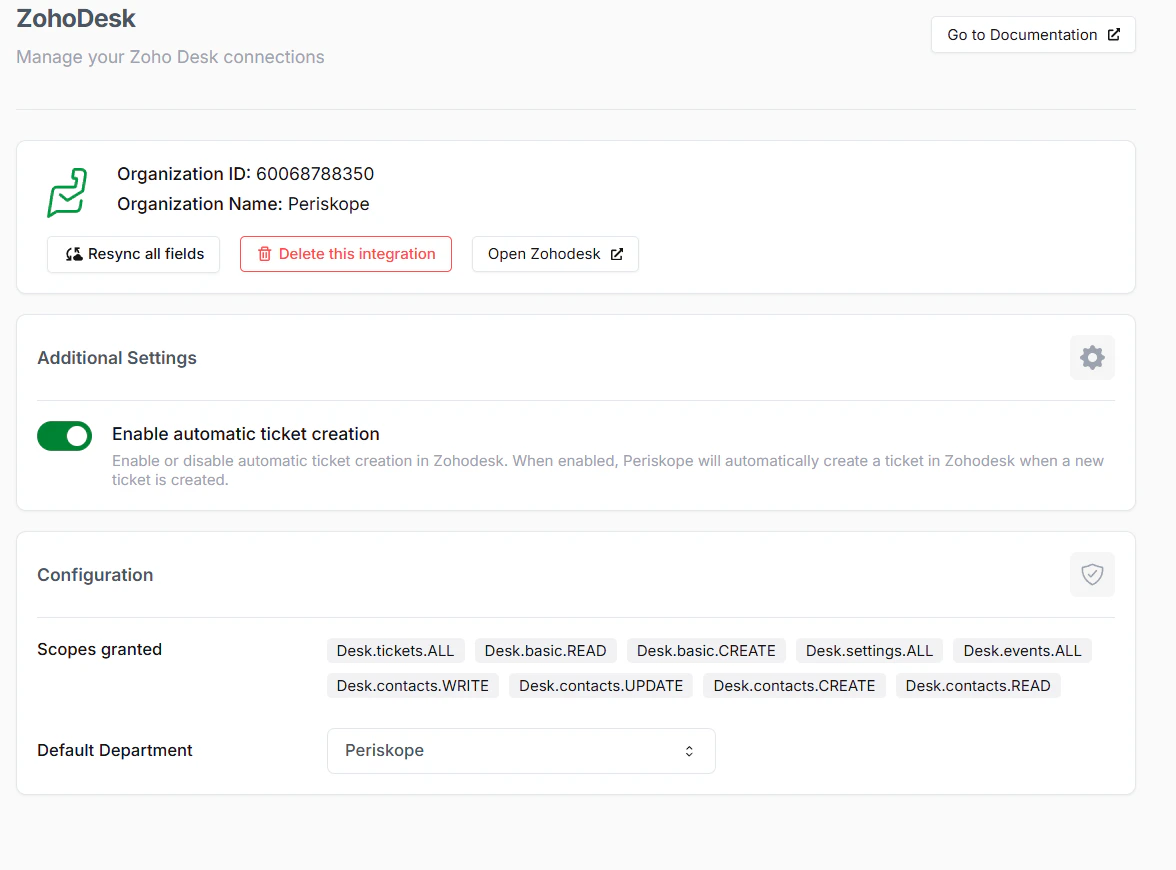Click Organization Name: Periskope text
The width and height of the screenshot is (1176, 870).
243,204
